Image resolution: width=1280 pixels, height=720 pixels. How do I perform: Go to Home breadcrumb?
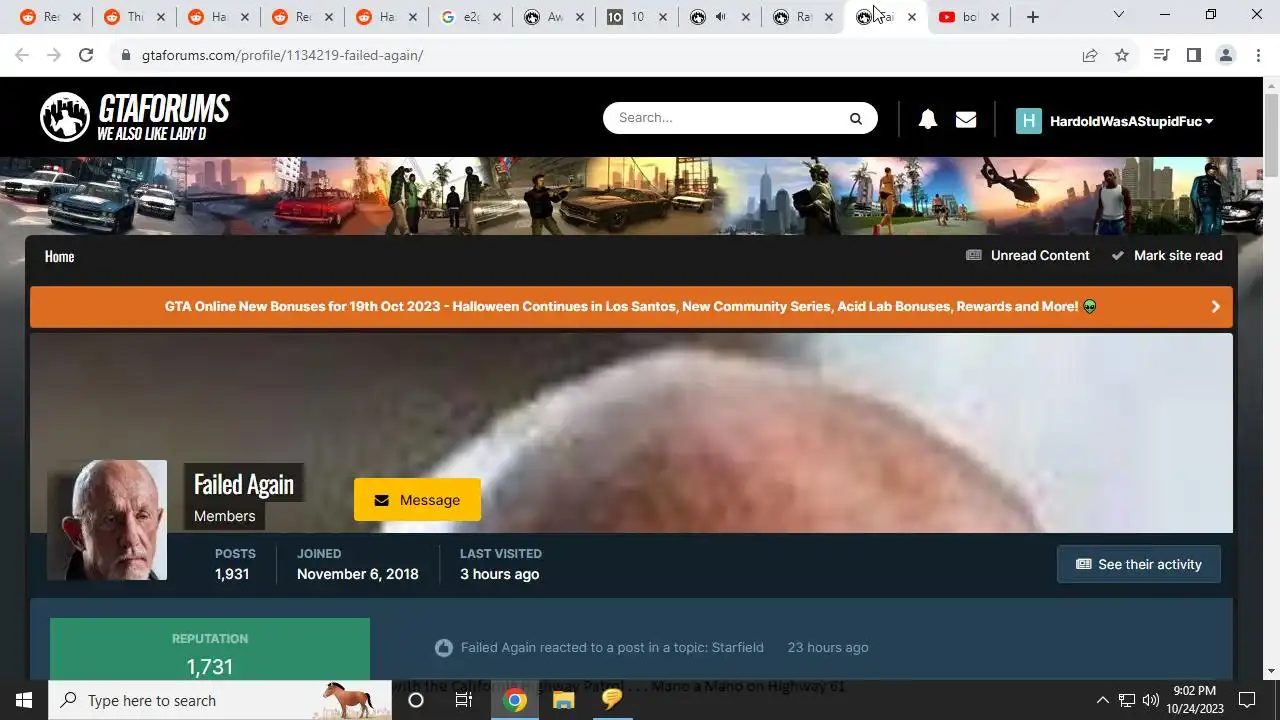tap(59, 257)
